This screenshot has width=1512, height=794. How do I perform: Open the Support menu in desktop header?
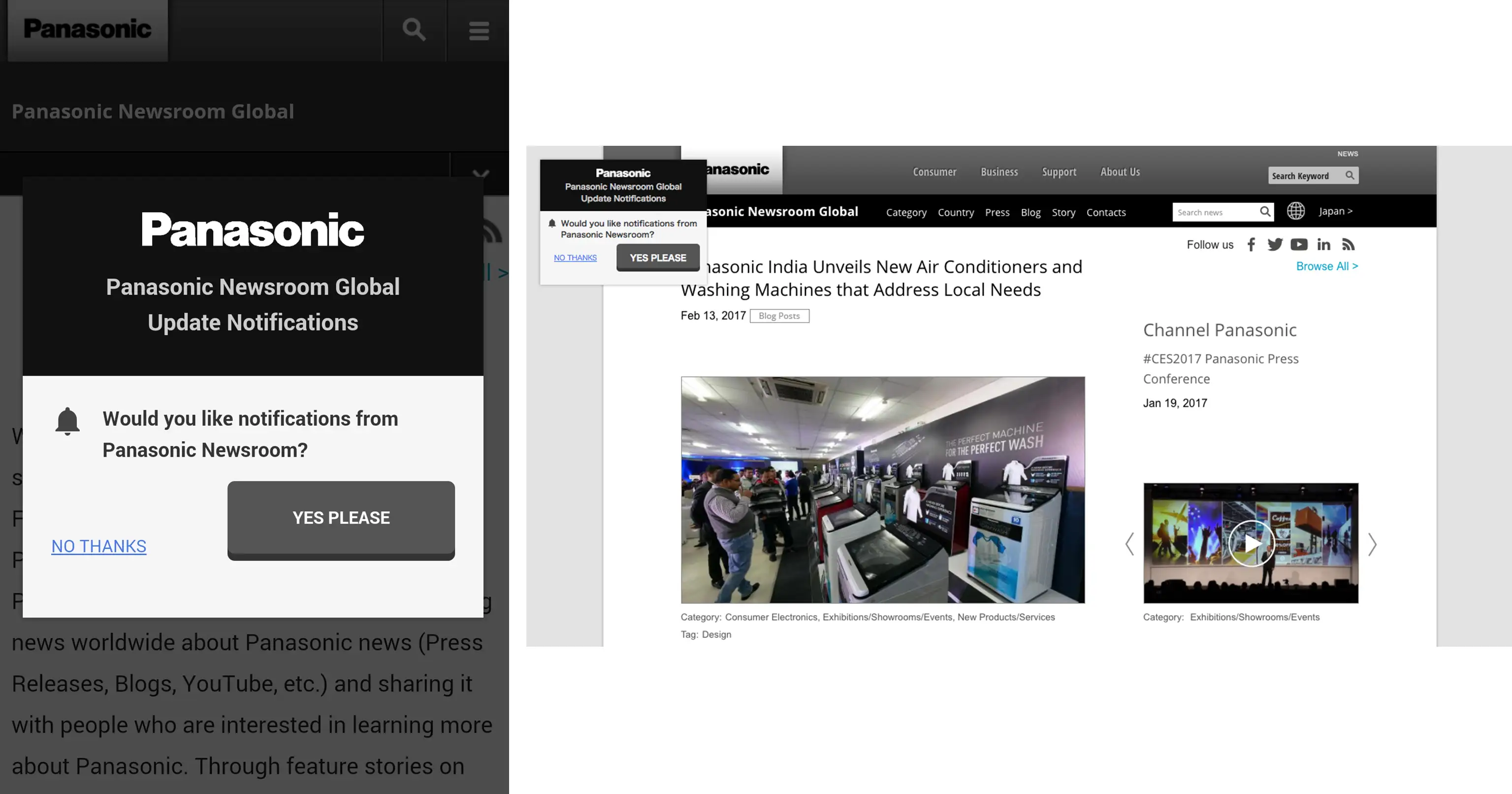tap(1059, 171)
